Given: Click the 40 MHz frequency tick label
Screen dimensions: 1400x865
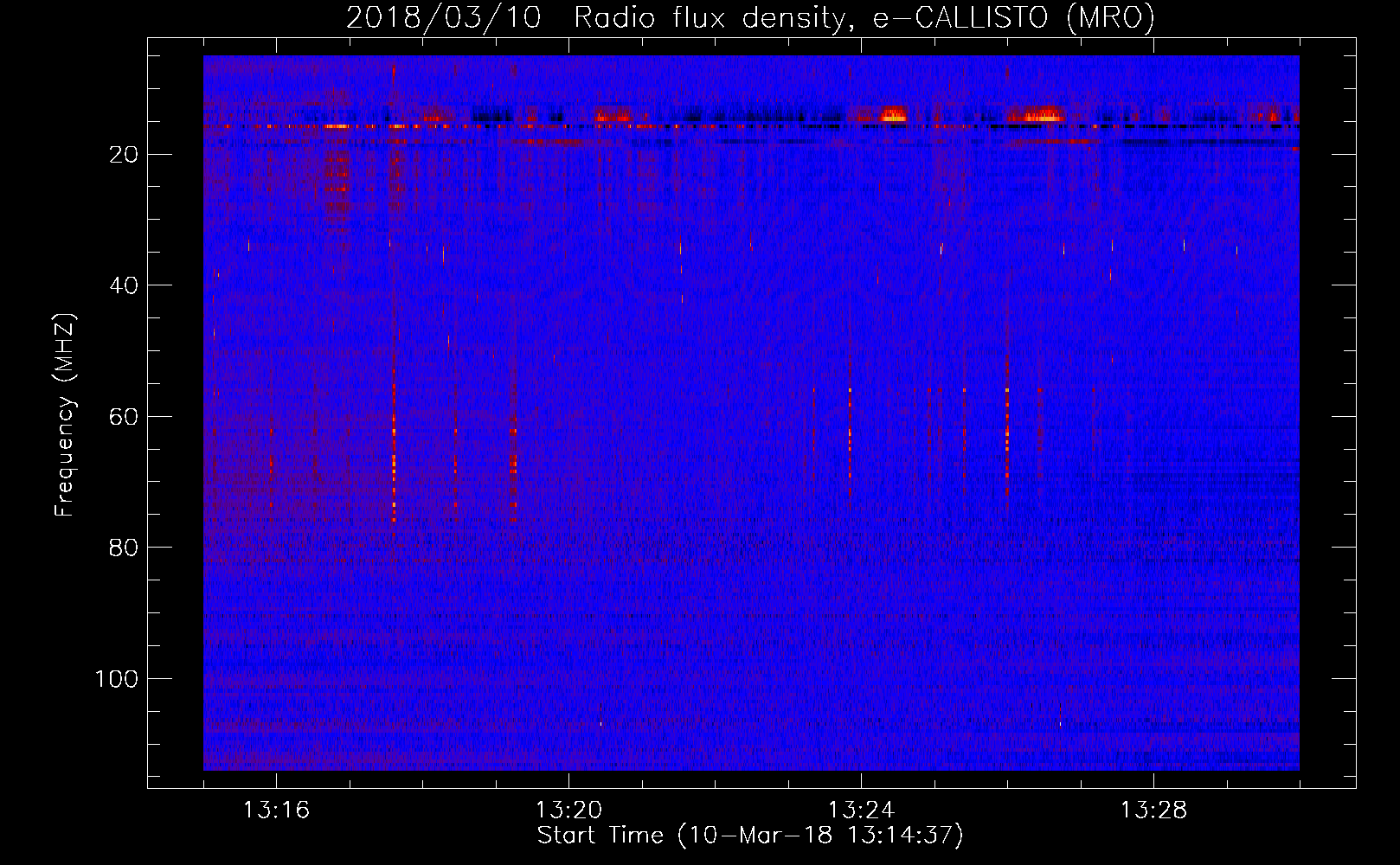Looking at the screenshot, I should [124, 285].
